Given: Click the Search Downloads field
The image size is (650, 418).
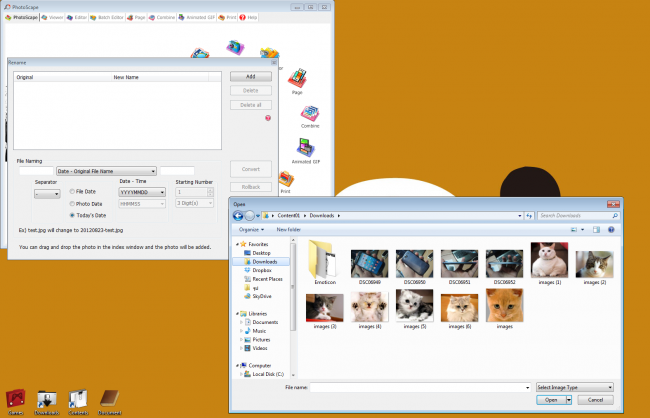Looking at the screenshot, I should pyautogui.click(x=579, y=216).
